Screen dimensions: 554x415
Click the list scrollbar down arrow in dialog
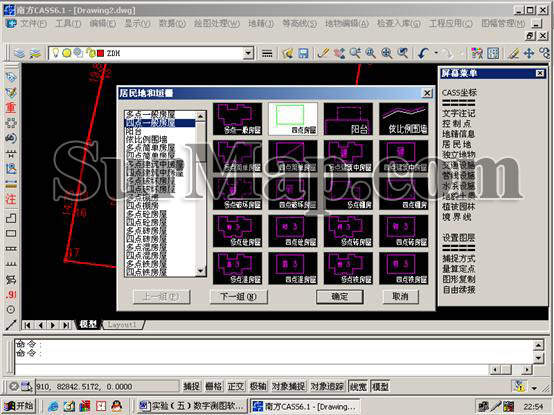pyautogui.click(x=200, y=271)
